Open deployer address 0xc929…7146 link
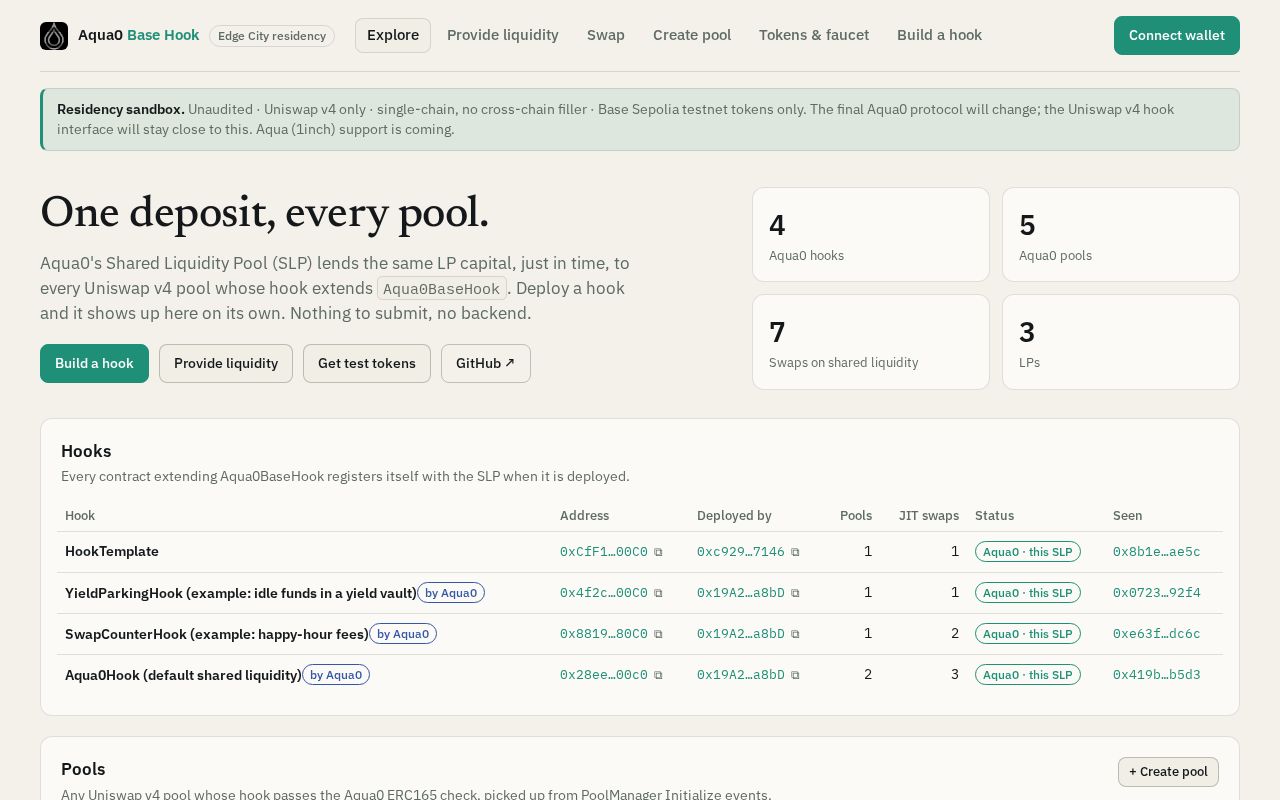The height and width of the screenshot is (800, 1280). tap(741, 552)
